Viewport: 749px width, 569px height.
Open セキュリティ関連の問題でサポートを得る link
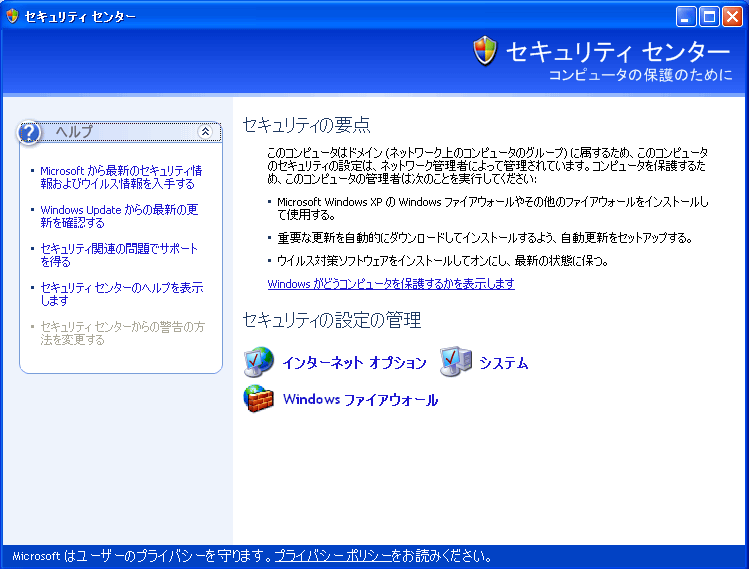pos(118,255)
